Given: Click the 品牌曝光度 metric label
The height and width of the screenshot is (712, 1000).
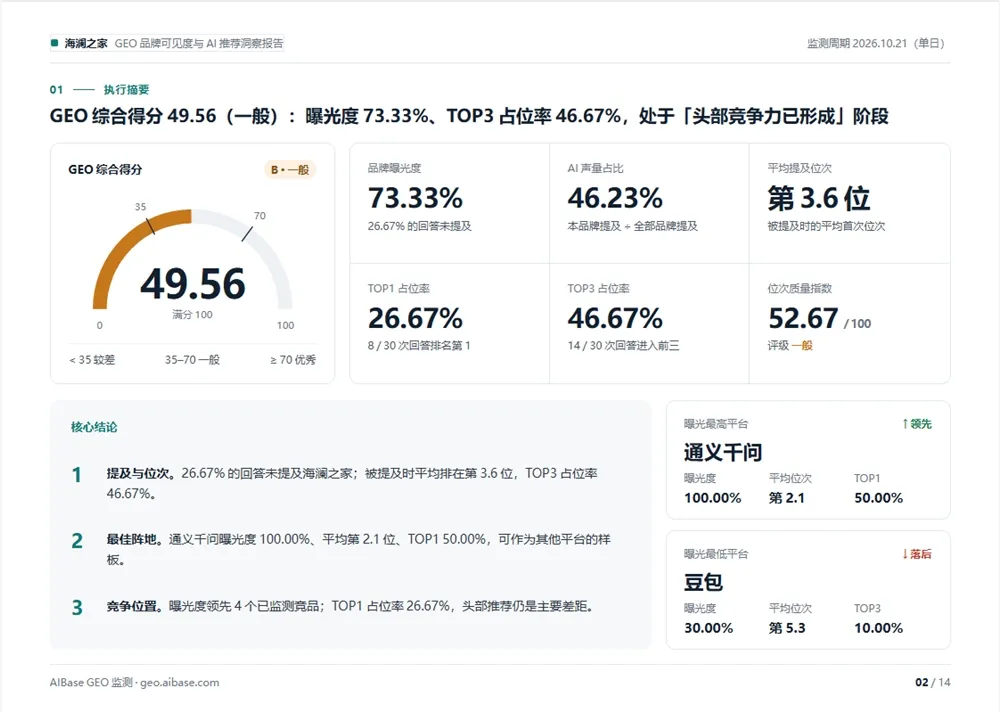Looking at the screenshot, I should (394, 168).
